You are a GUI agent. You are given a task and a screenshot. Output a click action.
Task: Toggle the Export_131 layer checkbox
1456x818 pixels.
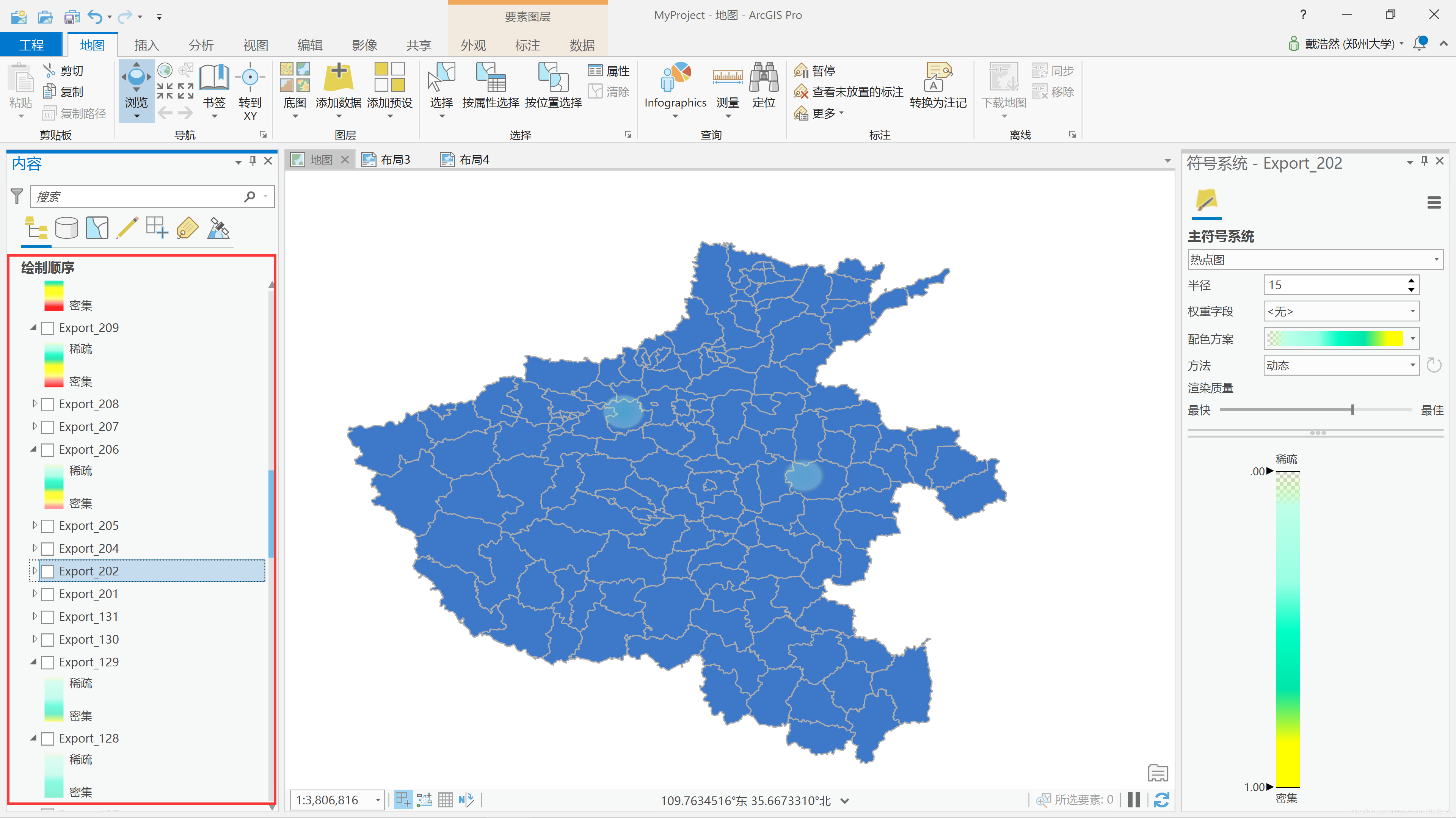(49, 617)
